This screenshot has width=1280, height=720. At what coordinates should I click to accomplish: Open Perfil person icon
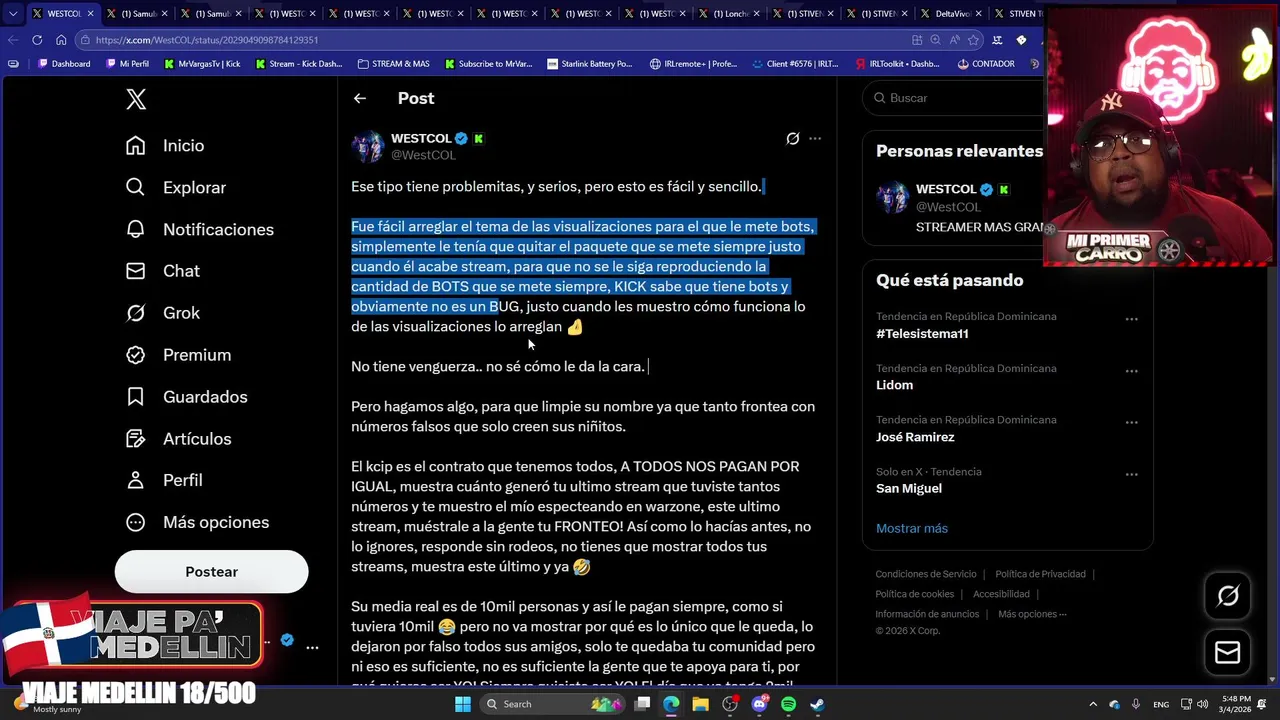point(136,480)
